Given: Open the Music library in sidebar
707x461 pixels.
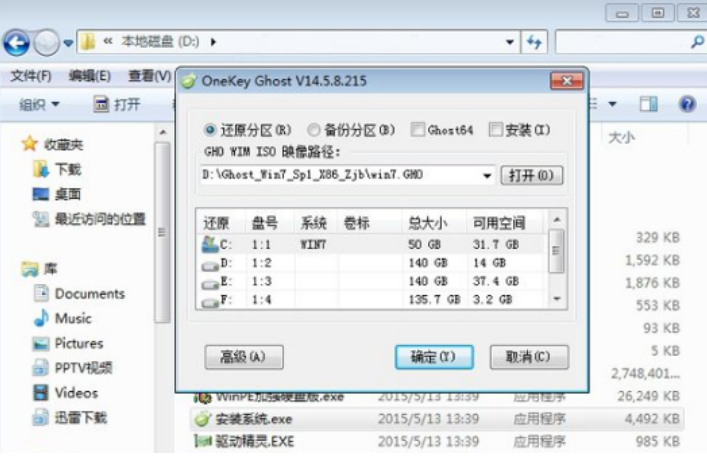Looking at the screenshot, I should point(73,318).
